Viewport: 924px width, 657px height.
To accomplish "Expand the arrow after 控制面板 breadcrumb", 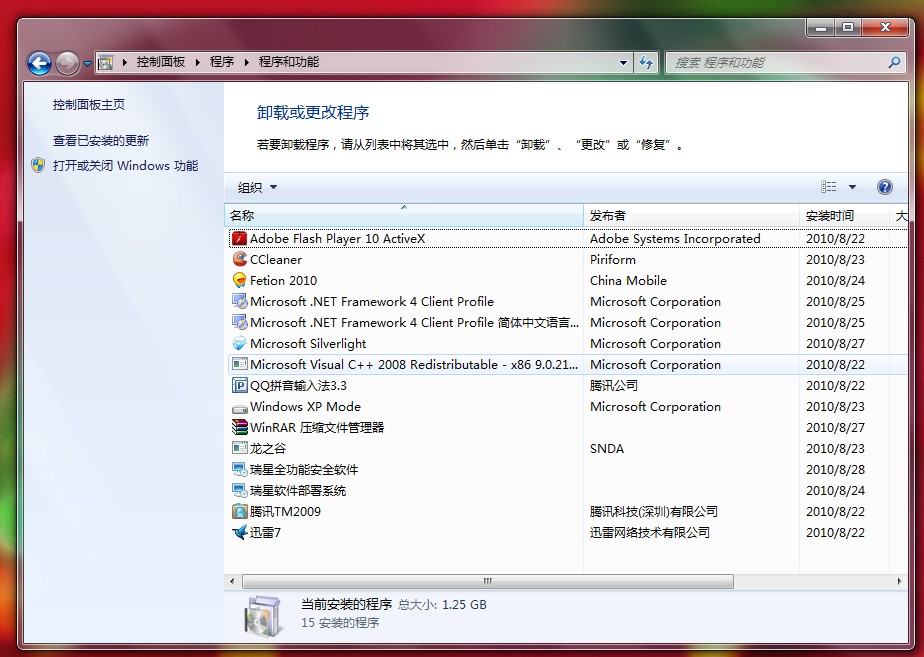I will [x=197, y=62].
